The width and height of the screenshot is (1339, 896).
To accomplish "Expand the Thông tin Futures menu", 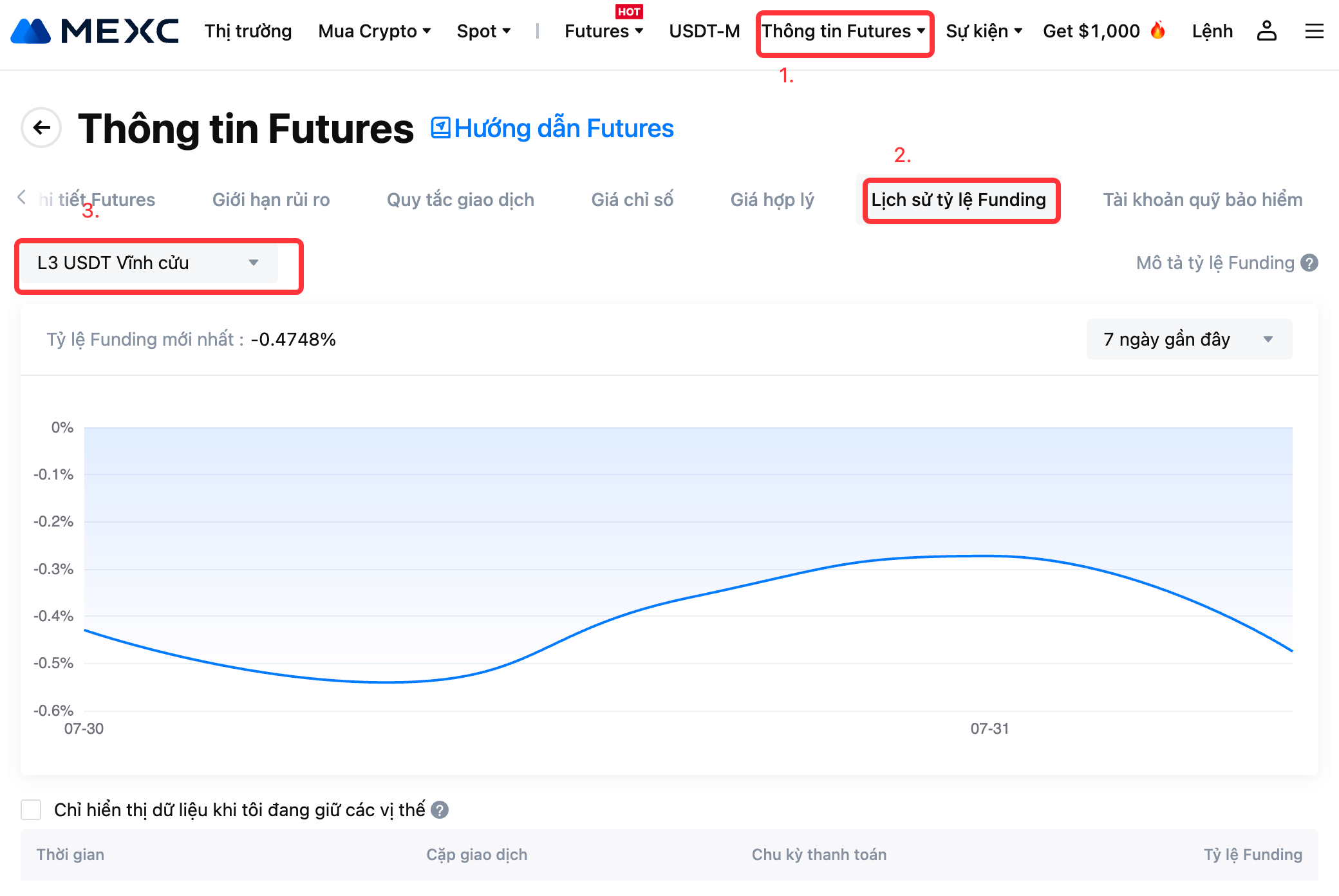I will pyautogui.click(x=844, y=31).
